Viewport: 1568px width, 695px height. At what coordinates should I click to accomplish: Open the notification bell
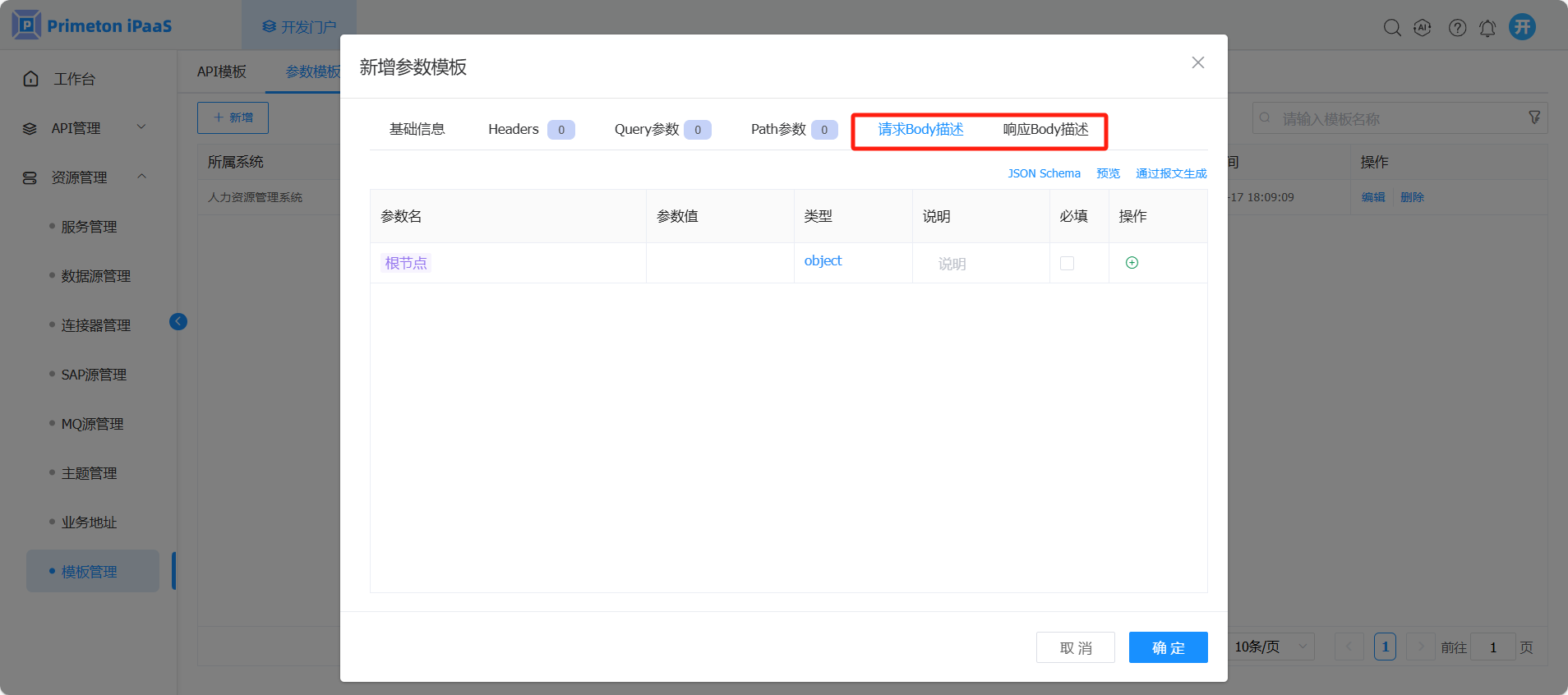(1487, 28)
